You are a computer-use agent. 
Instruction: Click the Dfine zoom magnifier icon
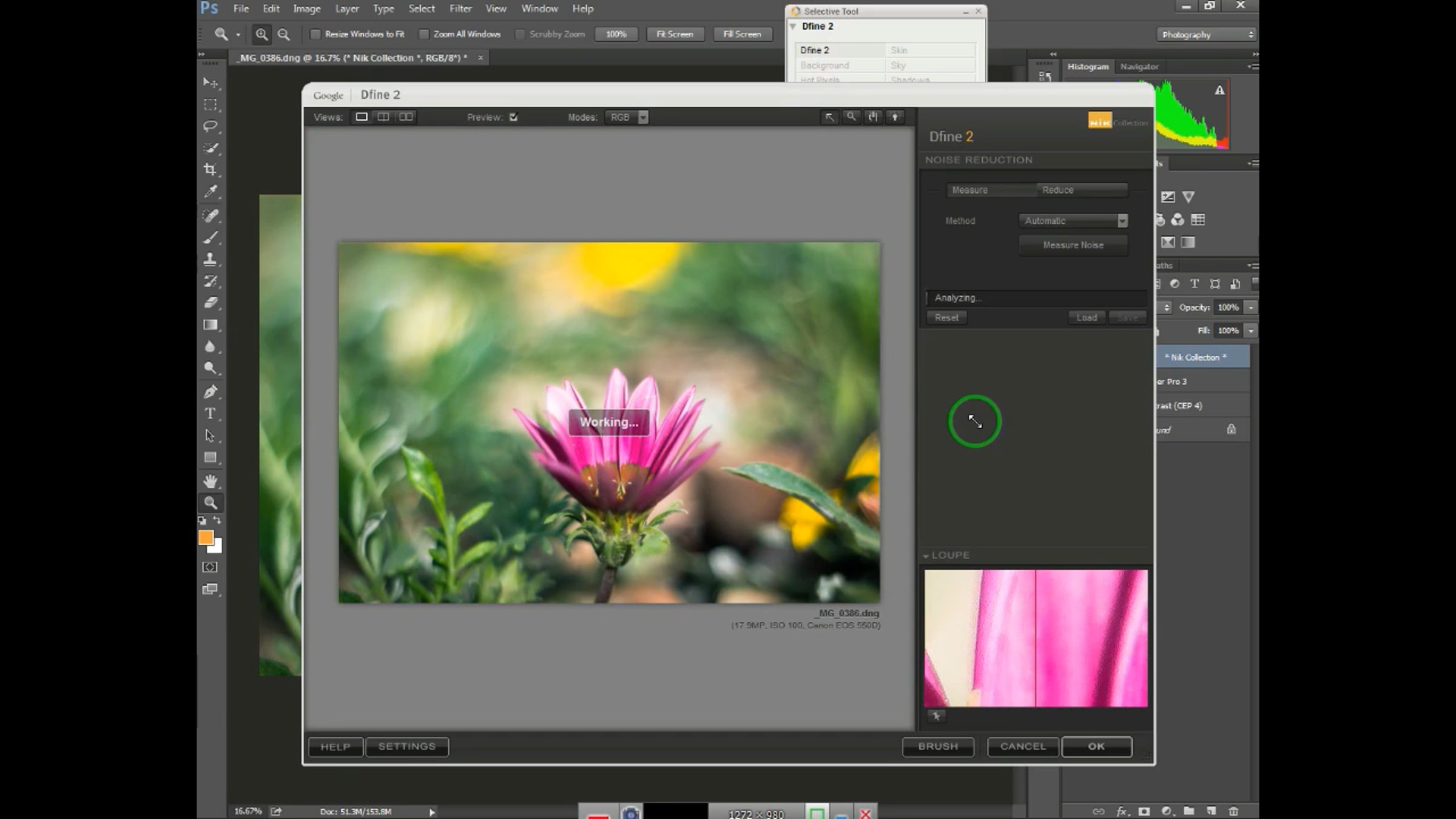point(851,117)
